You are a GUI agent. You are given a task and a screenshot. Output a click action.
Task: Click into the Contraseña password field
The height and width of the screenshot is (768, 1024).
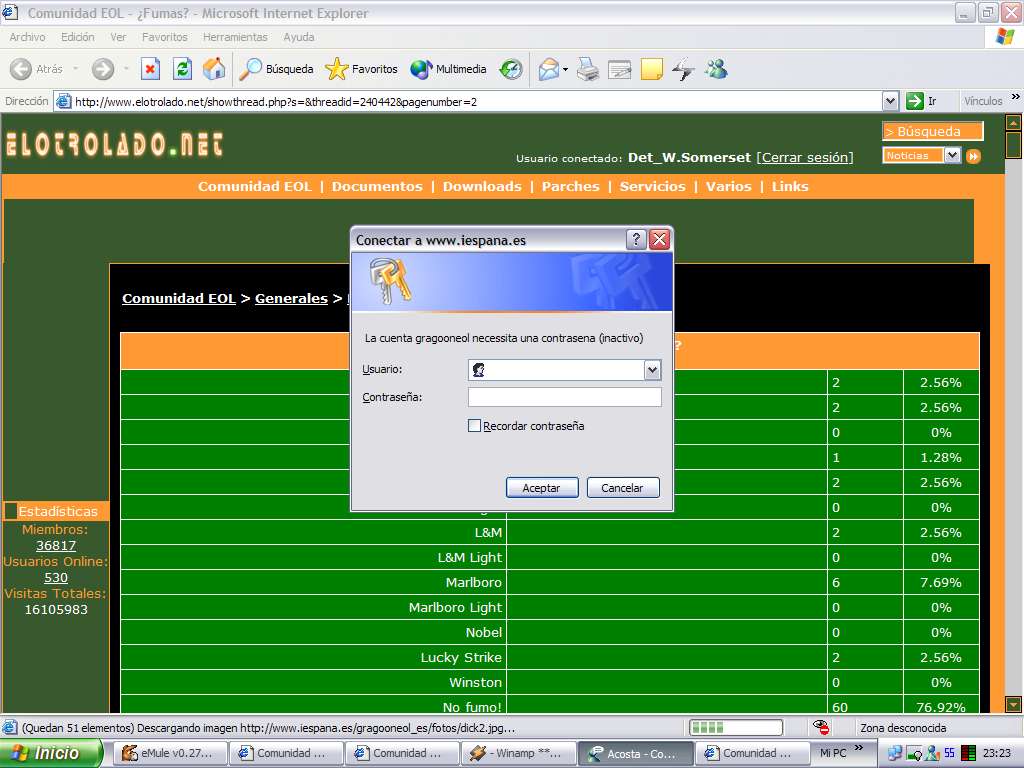click(565, 397)
